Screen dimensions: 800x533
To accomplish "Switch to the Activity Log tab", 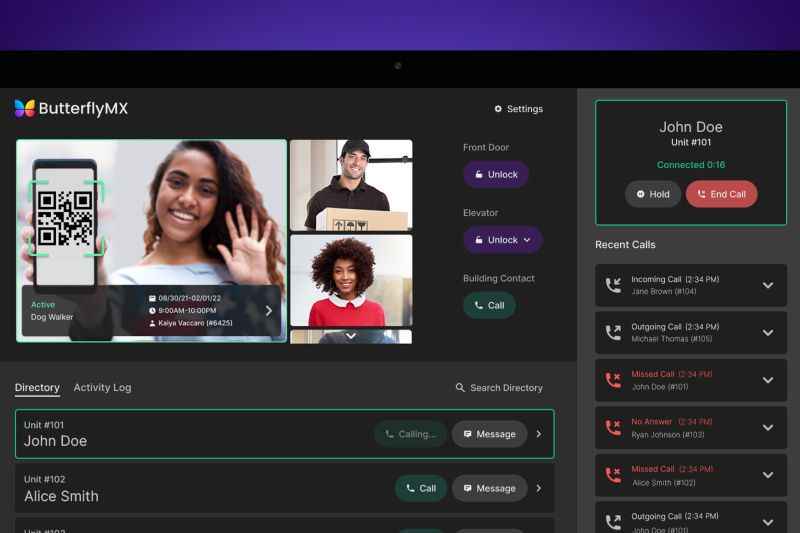I will 102,388.
